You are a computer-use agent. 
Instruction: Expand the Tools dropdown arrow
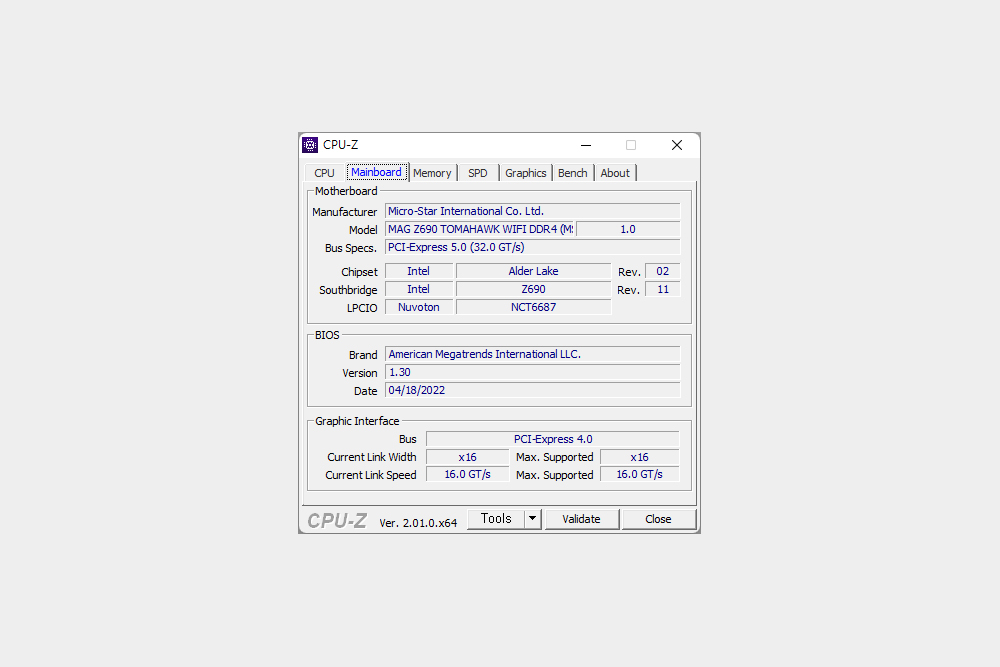click(x=533, y=519)
